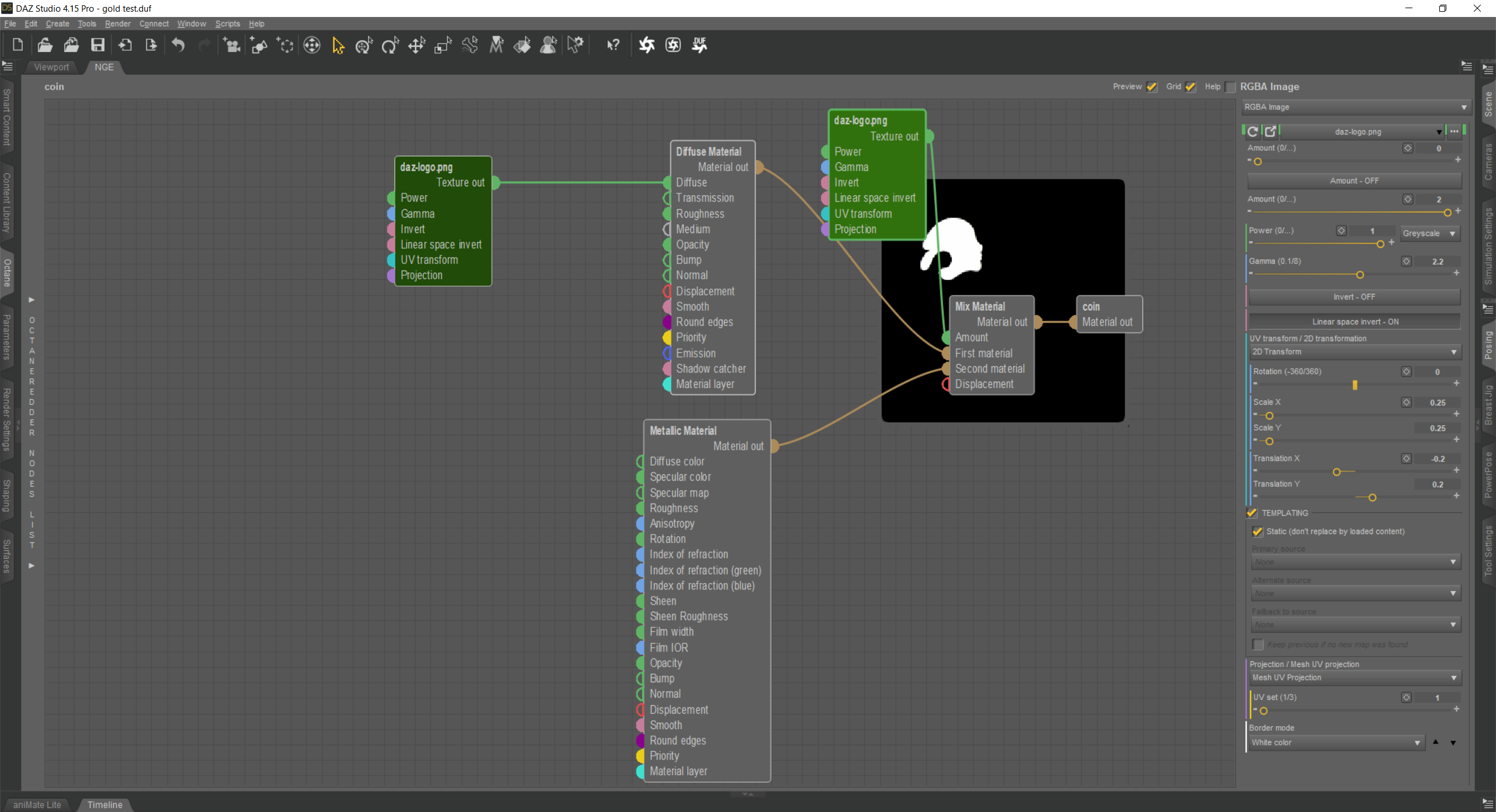Disable the Static don't replace checkbox
The image size is (1496, 812).
pos(1258,532)
